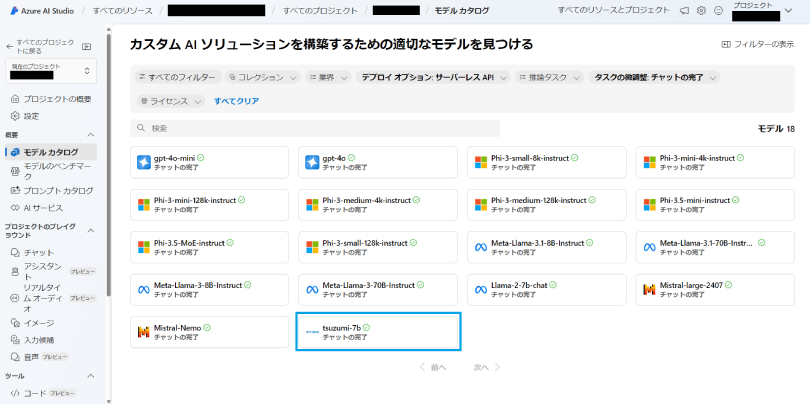The width and height of the screenshot is (810, 404).
Task: Click the announcements megaphone icon in header
Action: tap(684, 10)
